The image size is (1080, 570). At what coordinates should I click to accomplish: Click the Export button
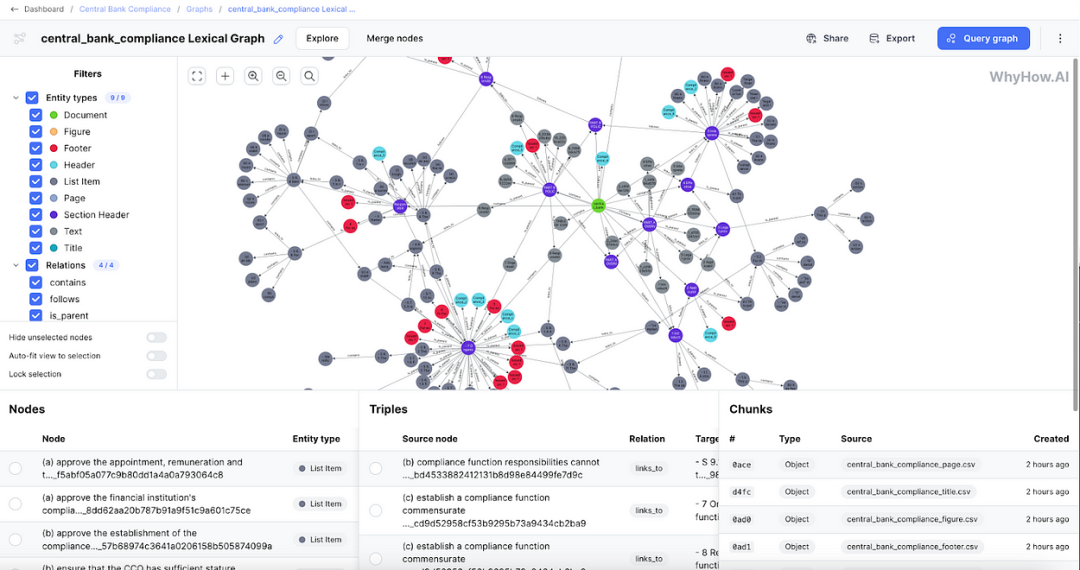(892, 39)
